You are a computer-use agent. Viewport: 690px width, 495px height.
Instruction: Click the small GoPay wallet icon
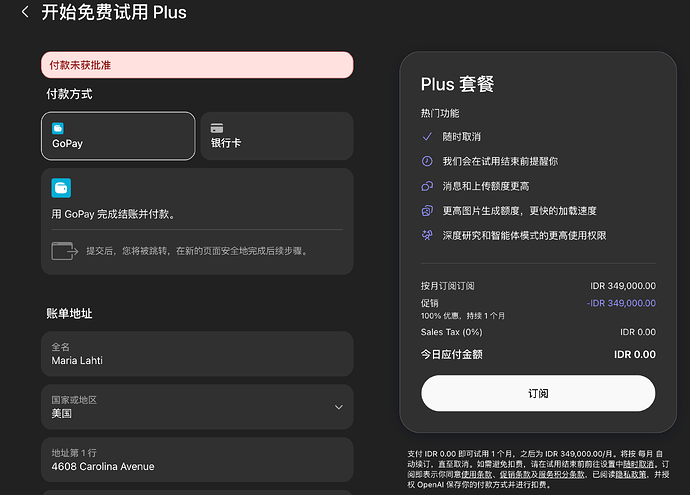point(58,128)
